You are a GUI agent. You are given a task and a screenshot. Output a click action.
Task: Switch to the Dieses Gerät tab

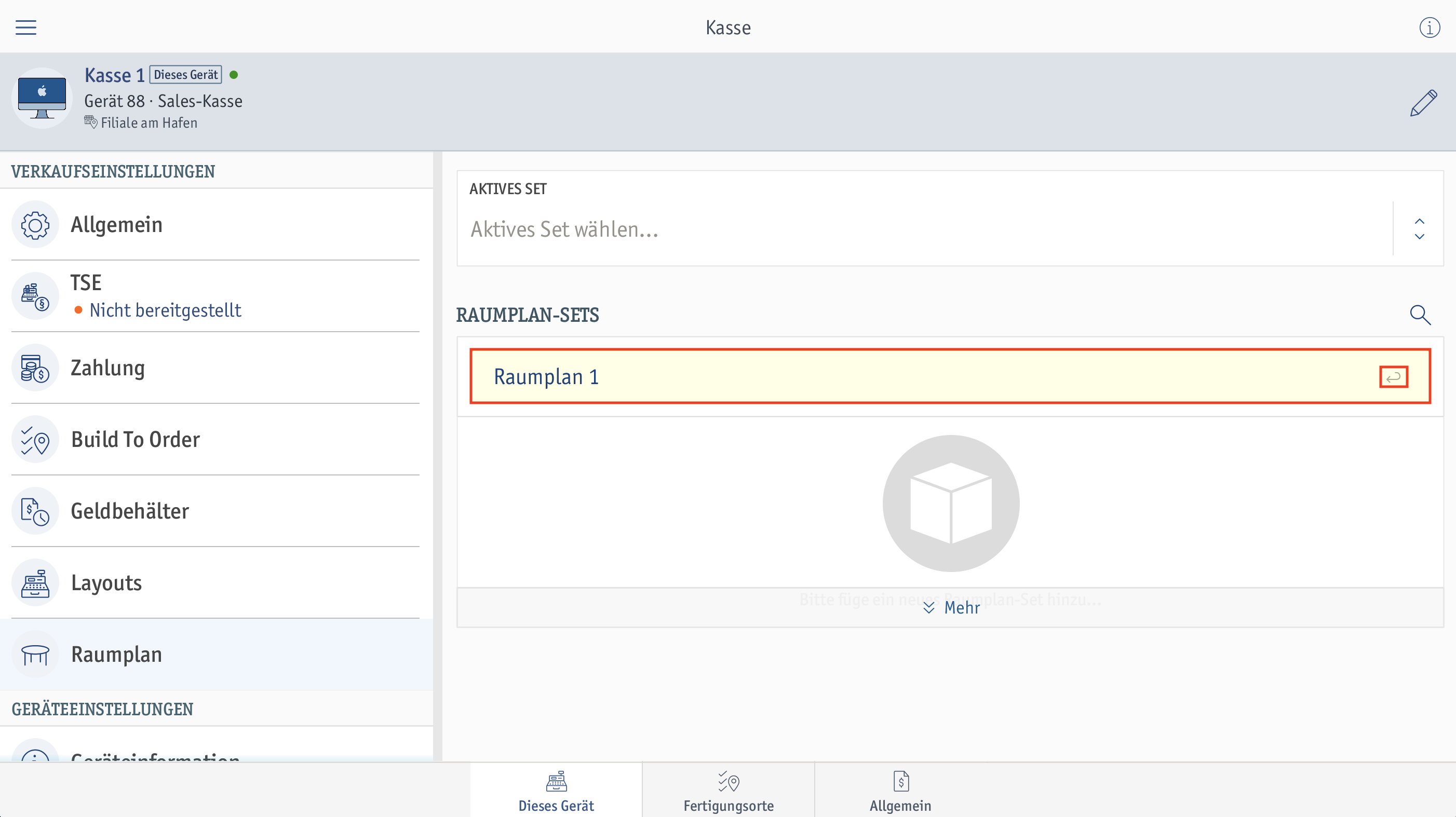[x=556, y=790]
